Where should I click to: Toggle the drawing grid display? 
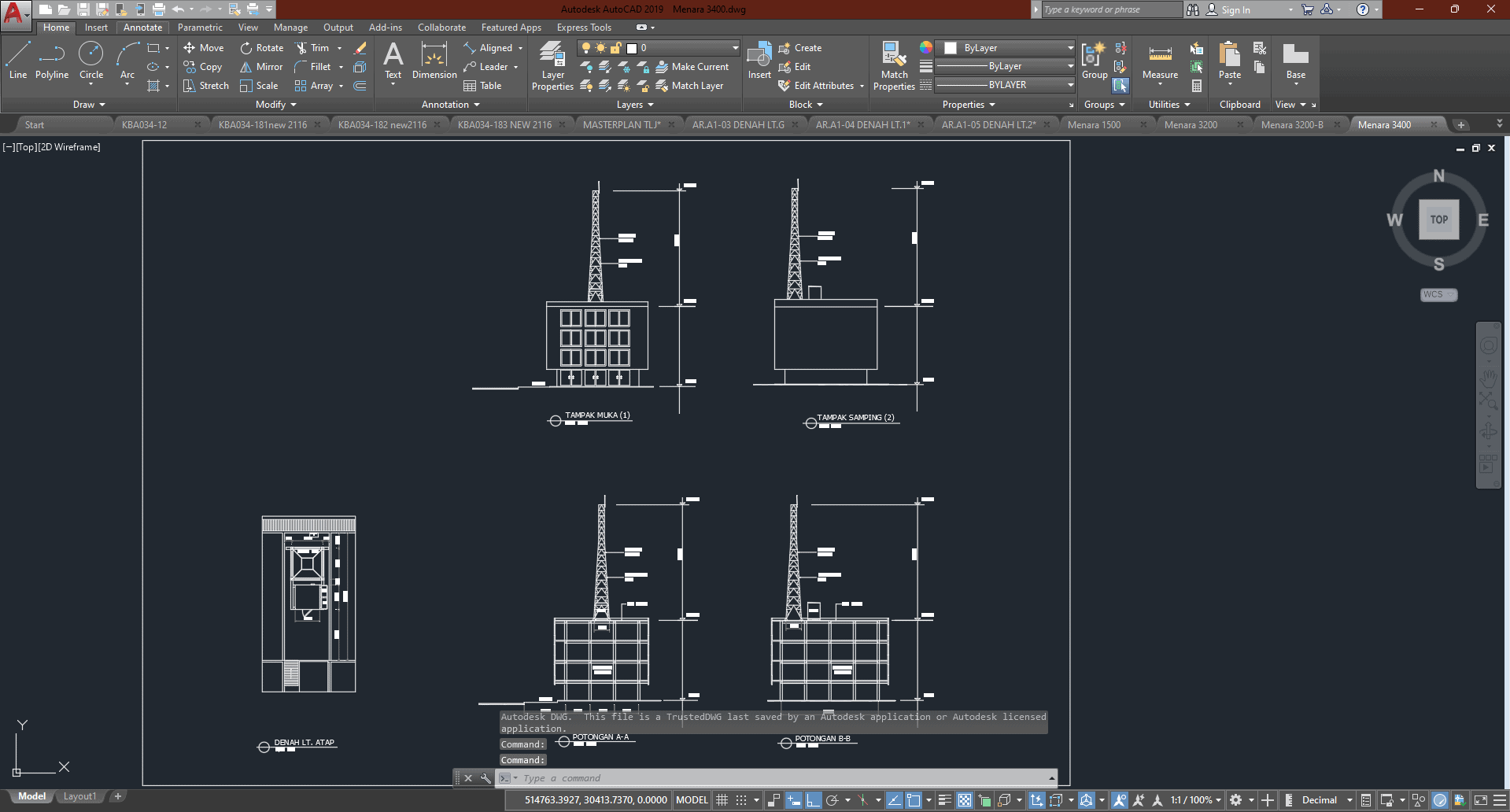[x=722, y=800]
